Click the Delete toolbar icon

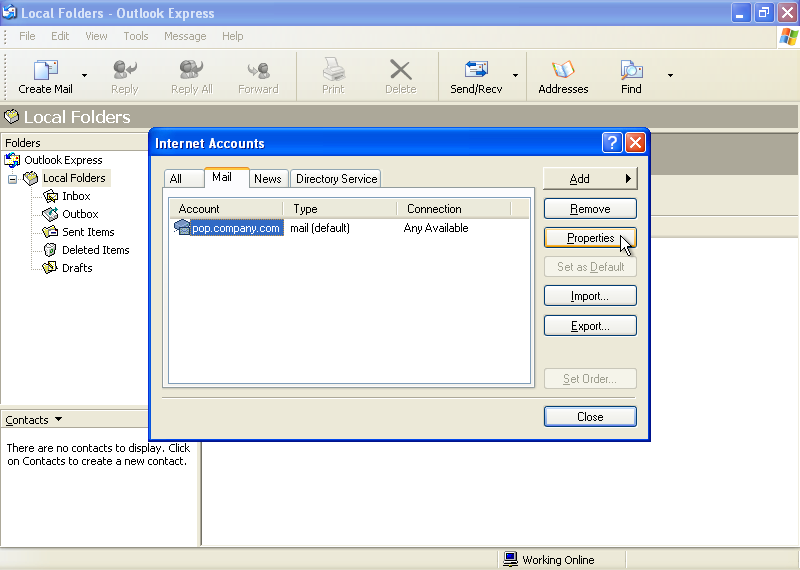pyautogui.click(x=401, y=70)
